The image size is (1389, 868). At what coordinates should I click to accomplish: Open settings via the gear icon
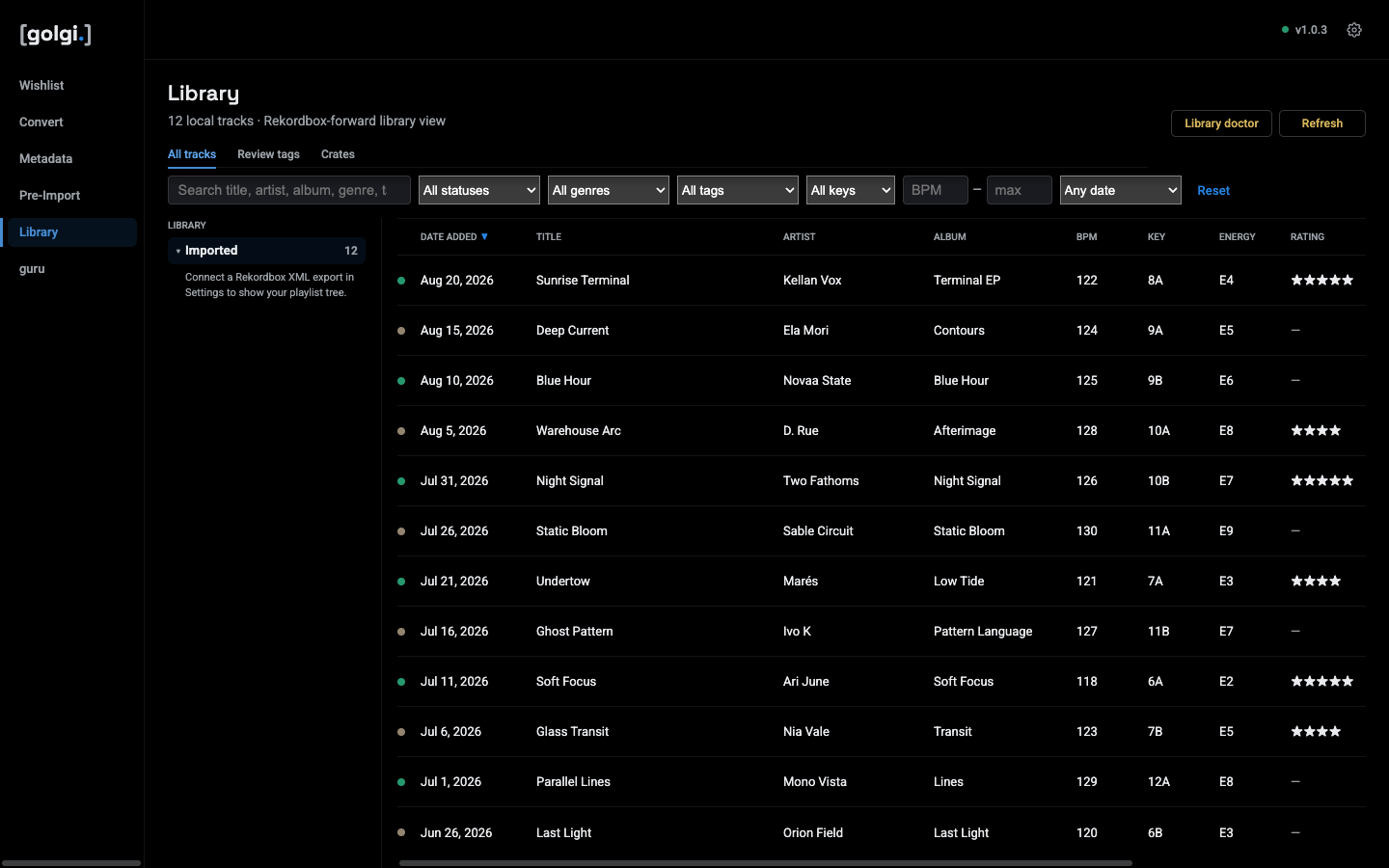coord(1354,30)
